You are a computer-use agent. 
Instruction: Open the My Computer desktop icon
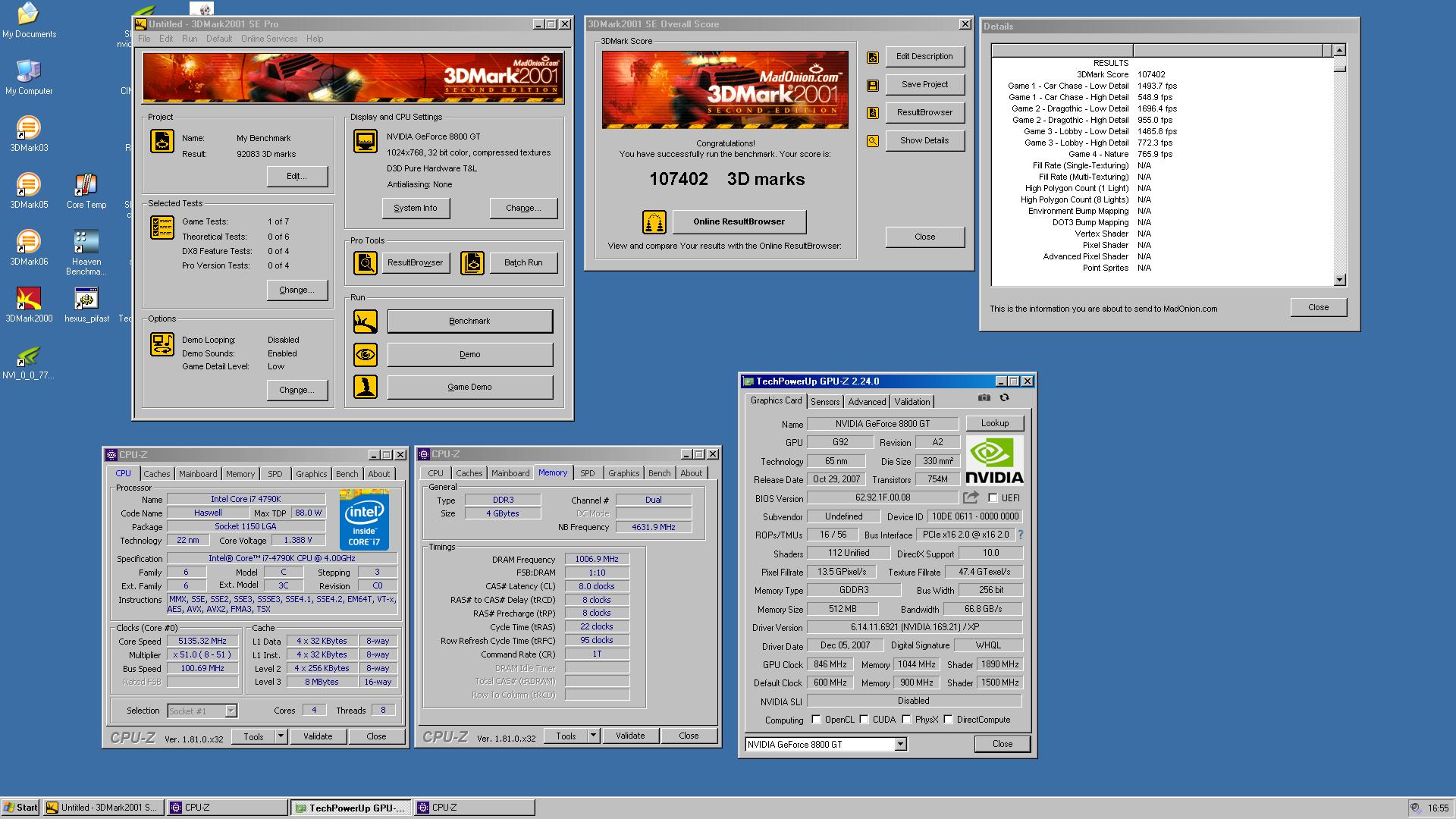click(x=29, y=77)
